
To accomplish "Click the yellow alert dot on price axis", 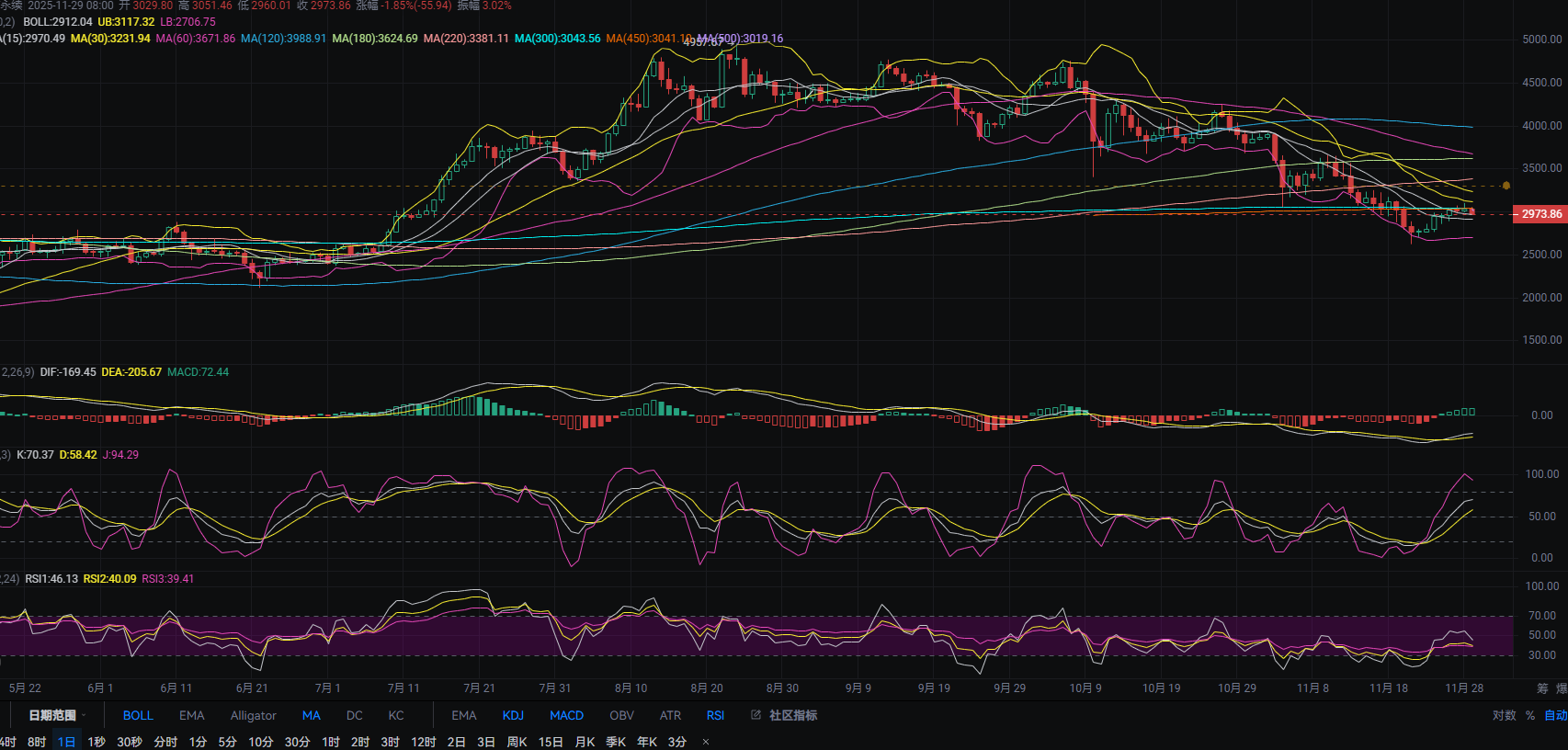I will 1506,186.
